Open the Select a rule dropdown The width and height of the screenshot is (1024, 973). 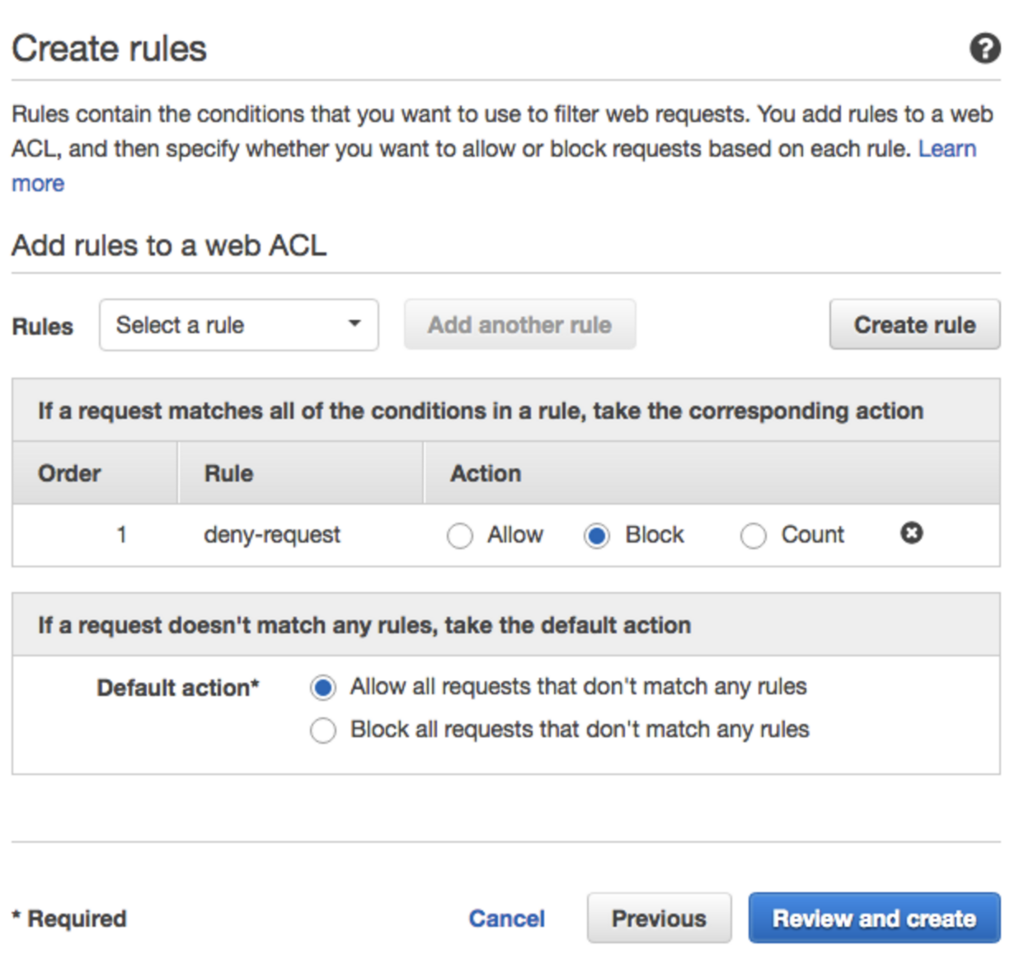[238, 325]
